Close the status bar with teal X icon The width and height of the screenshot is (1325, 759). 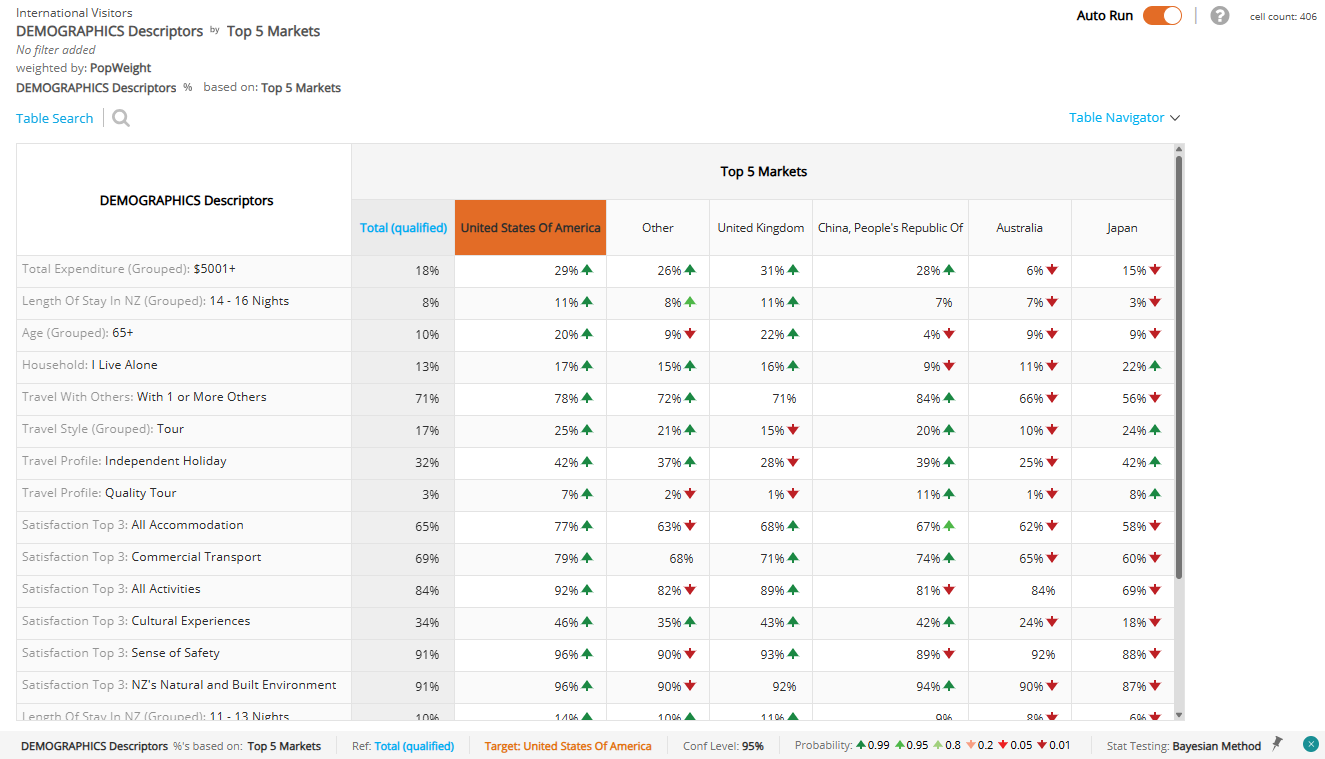coord(1311,744)
